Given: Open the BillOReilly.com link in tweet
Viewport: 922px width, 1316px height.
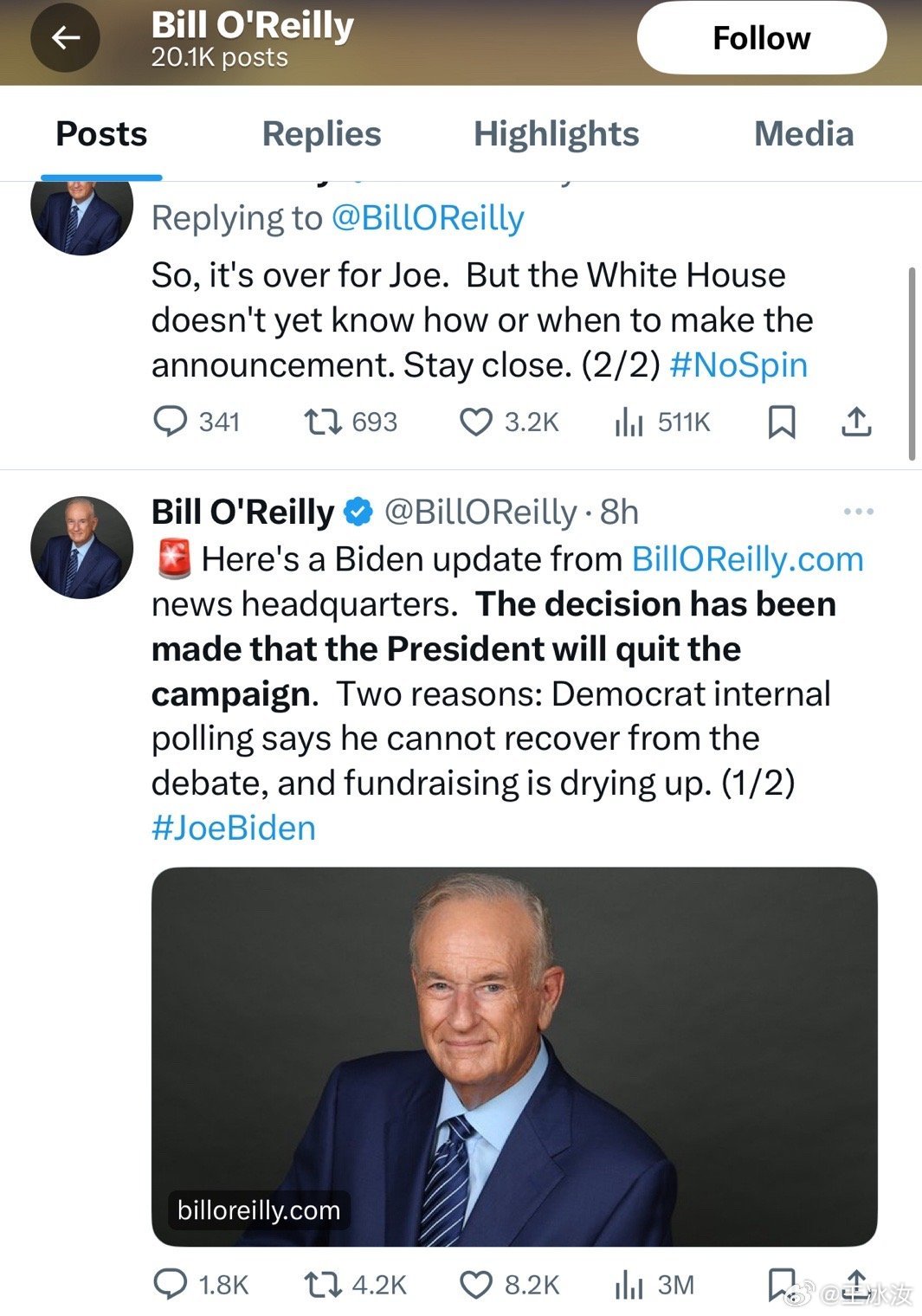Looking at the screenshot, I should pos(747,559).
